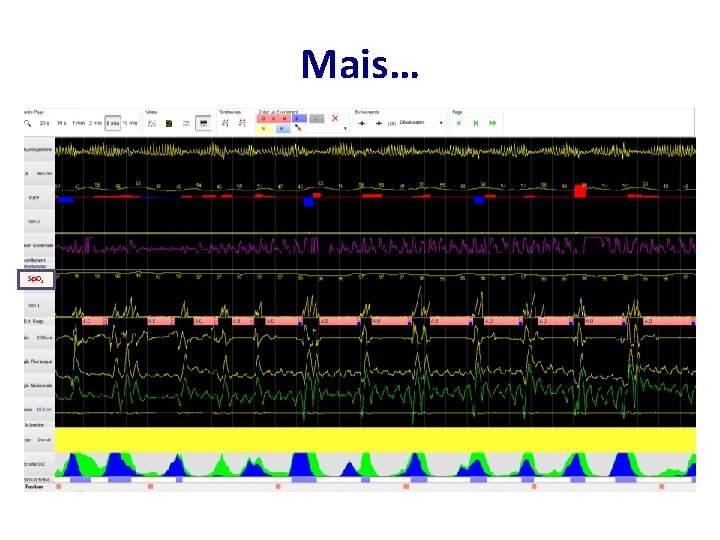The height and width of the screenshot is (540, 720).
Task: Click the dark square Voies icon
Action: click(x=169, y=123)
